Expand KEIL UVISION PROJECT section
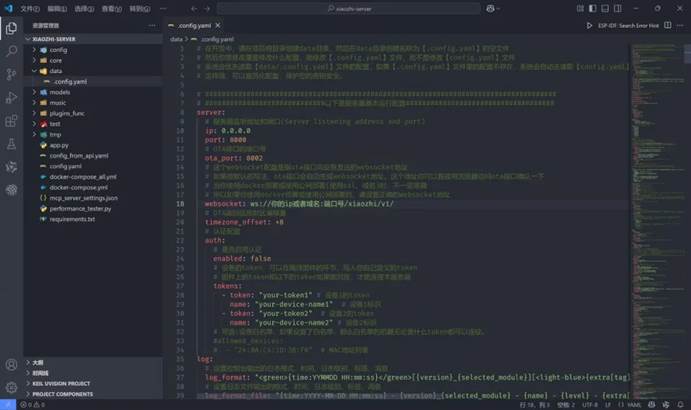 point(93,384)
